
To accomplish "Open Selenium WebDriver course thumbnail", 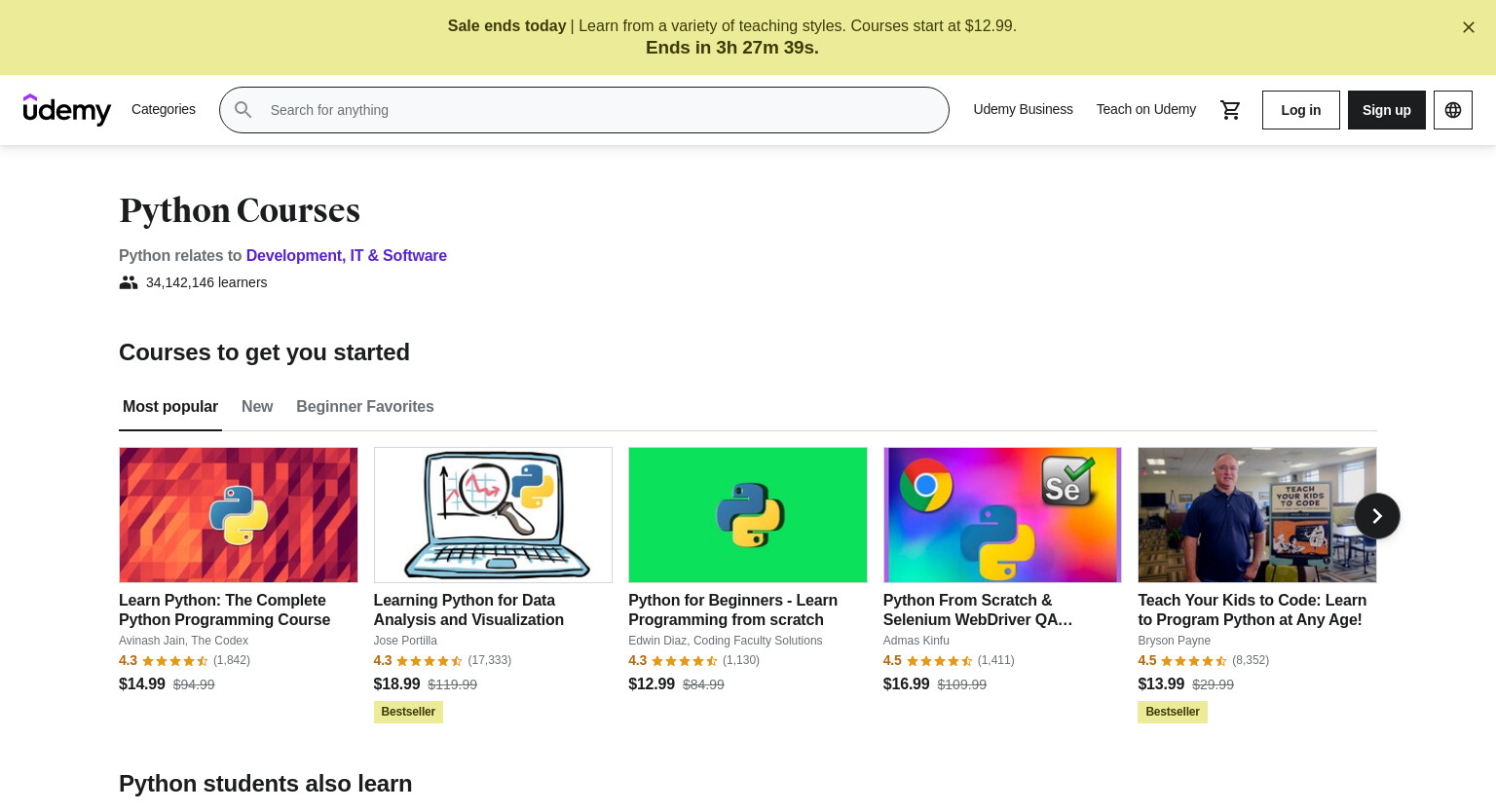I will tap(1002, 515).
